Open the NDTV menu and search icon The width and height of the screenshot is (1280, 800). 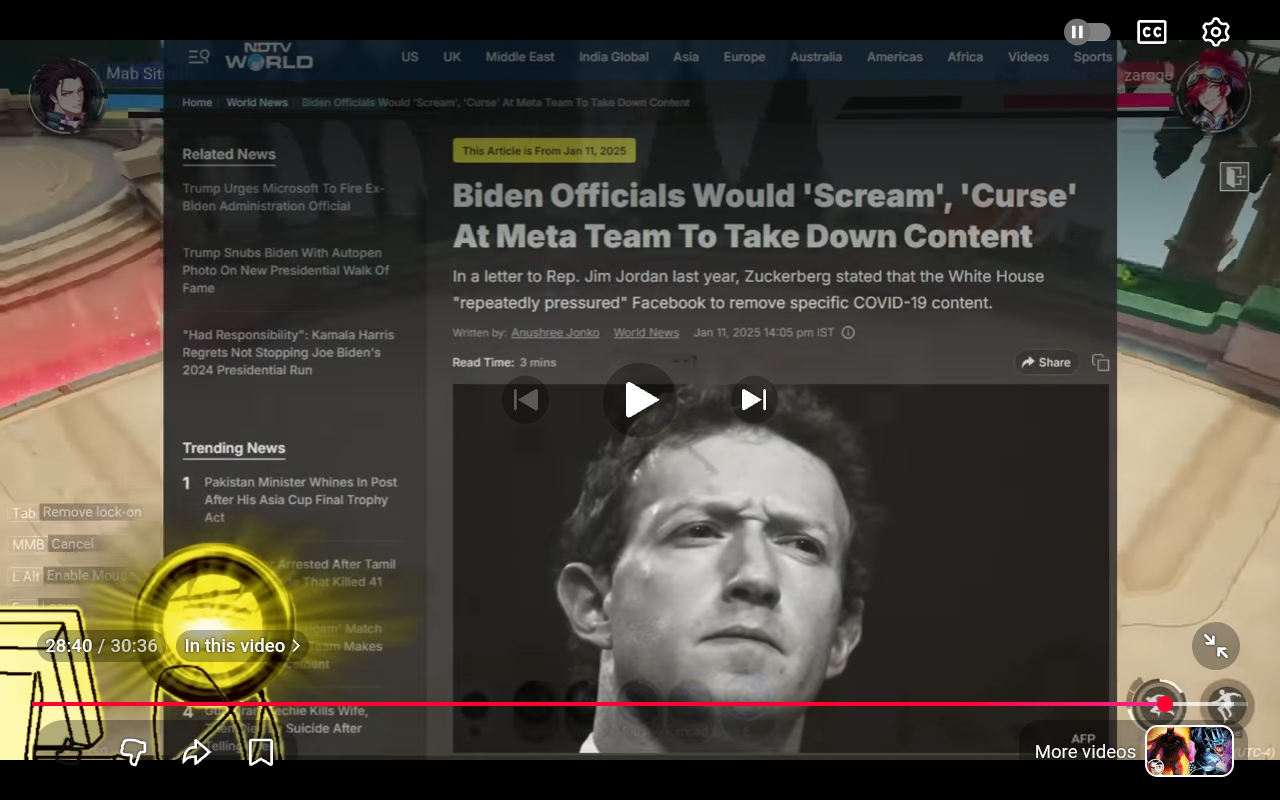pos(199,57)
